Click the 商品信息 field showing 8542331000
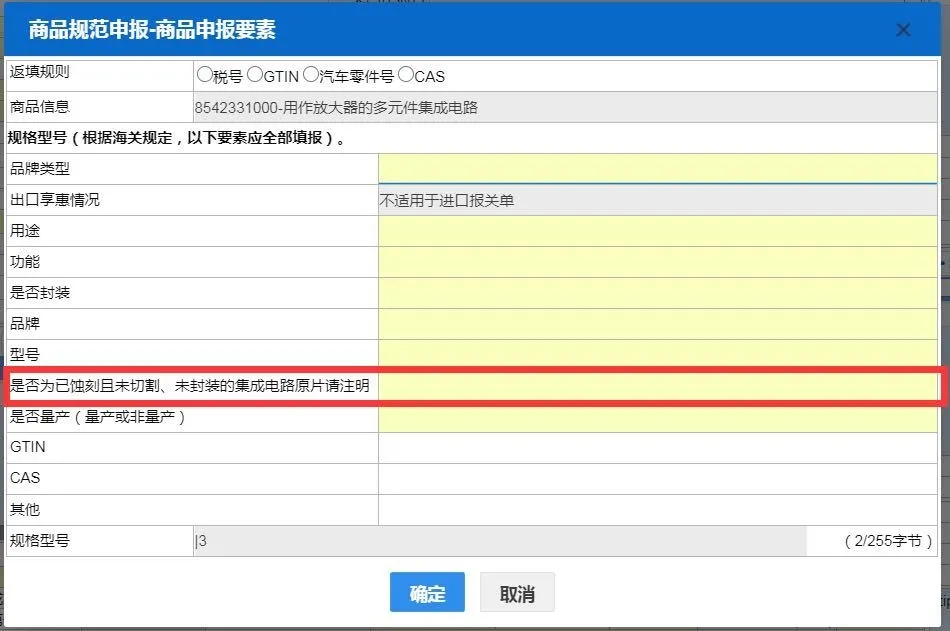 564,107
